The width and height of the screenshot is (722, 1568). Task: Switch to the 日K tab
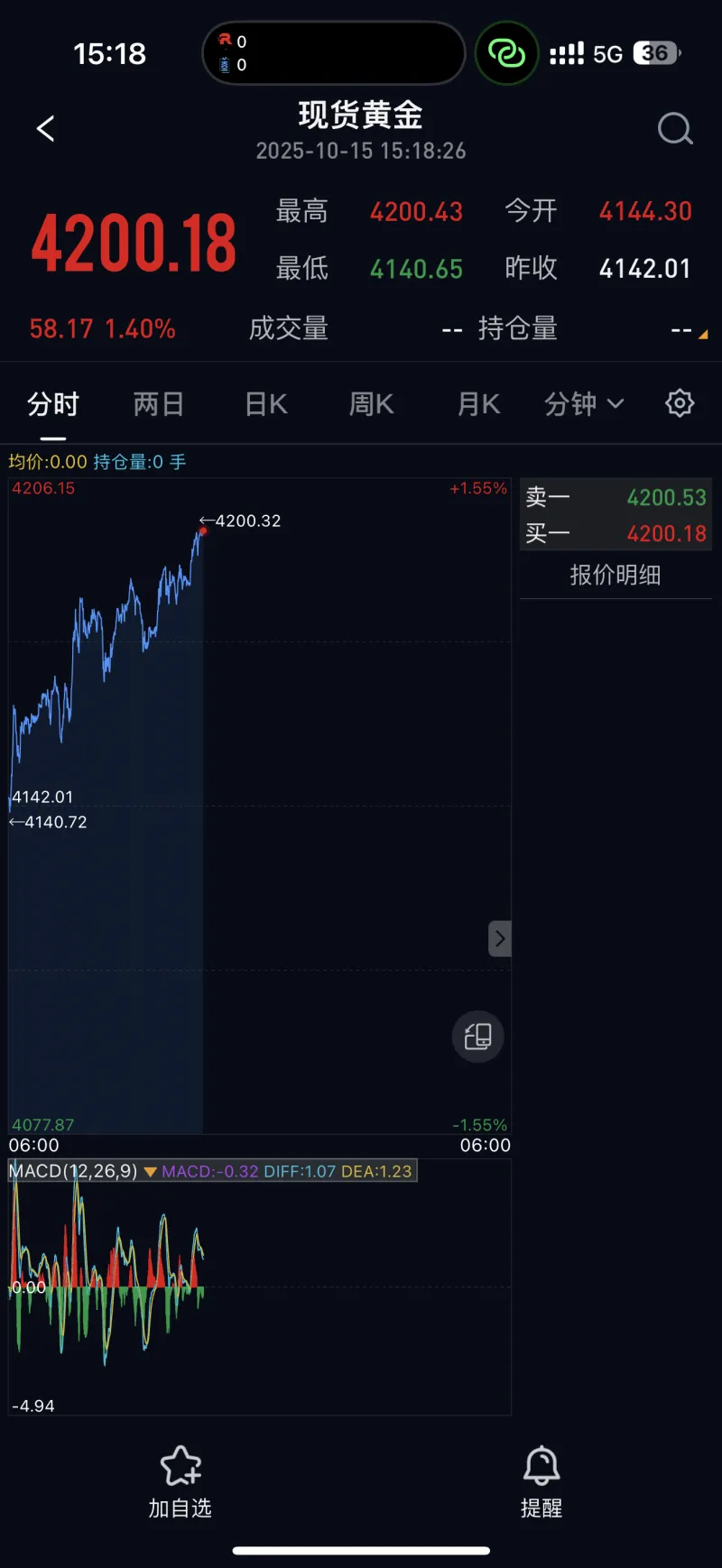(266, 404)
